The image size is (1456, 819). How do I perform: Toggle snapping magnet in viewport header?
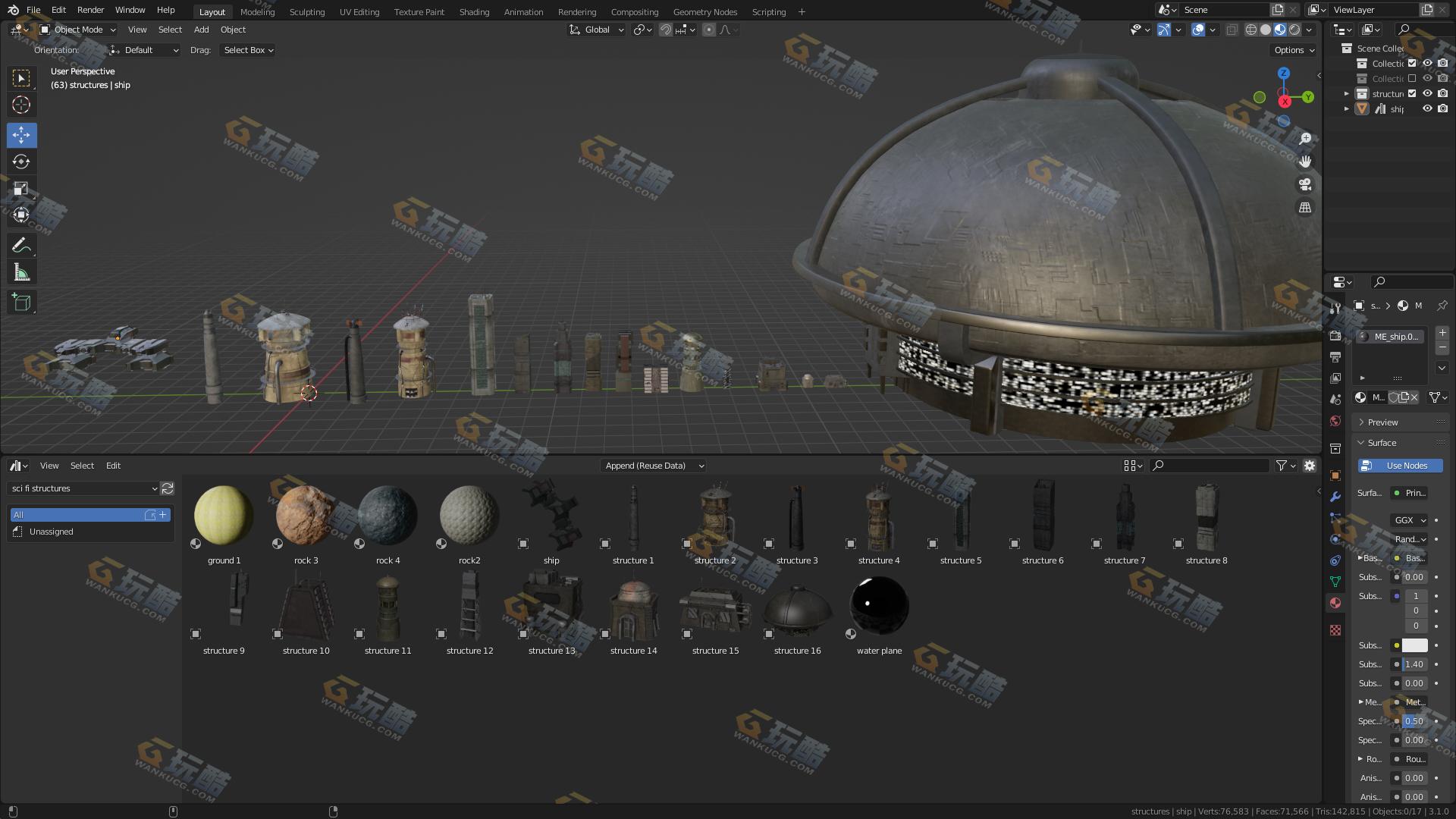(665, 30)
